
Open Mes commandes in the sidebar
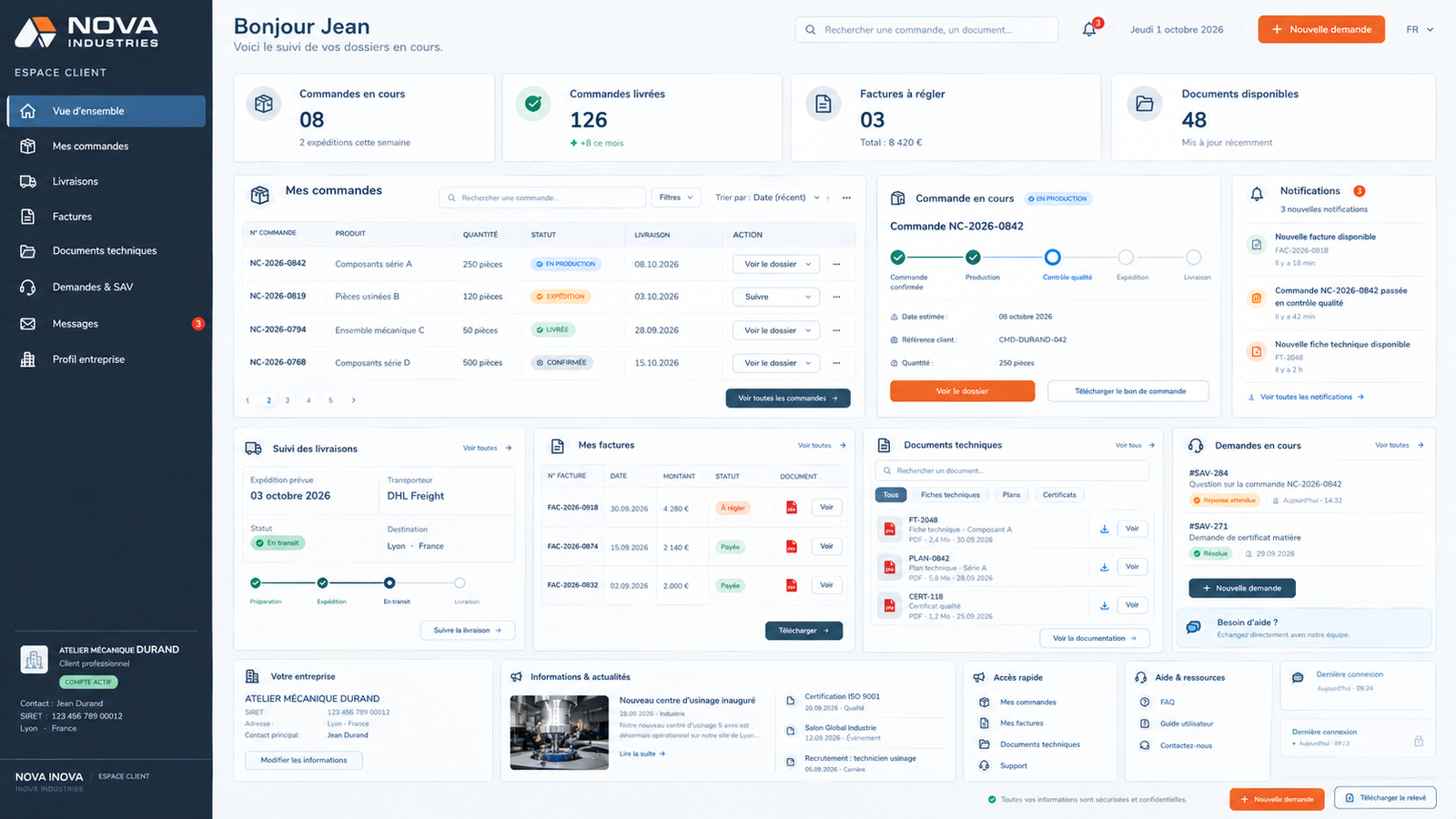[x=106, y=147]
